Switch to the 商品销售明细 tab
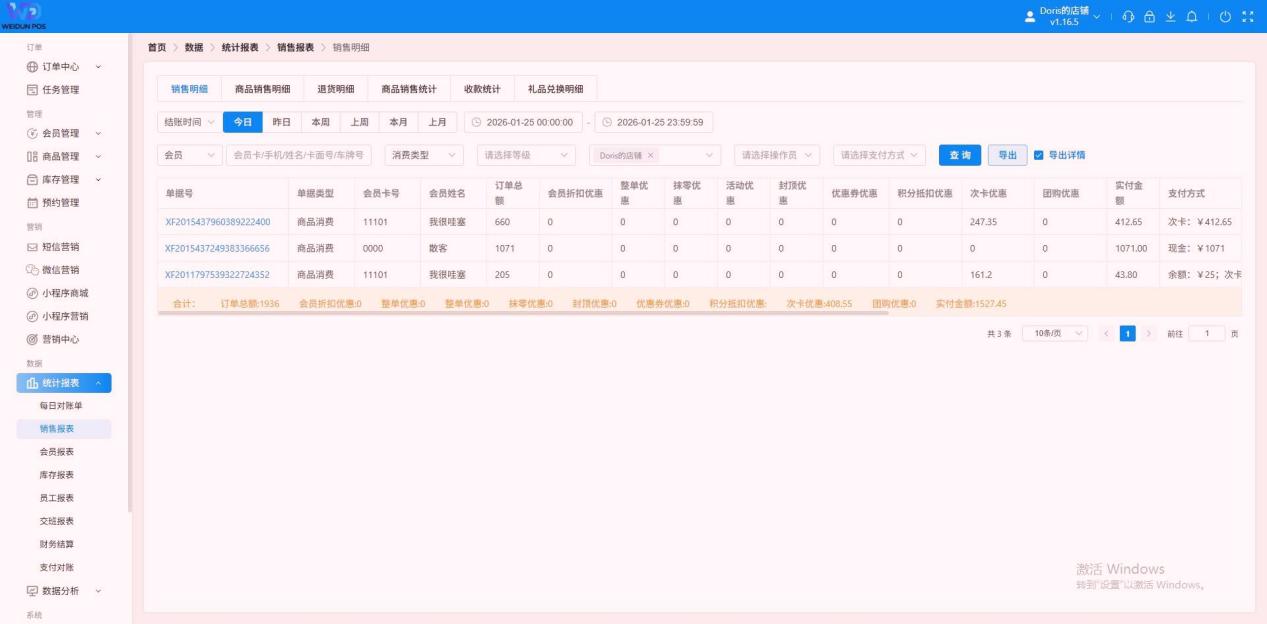 point(262,89)
